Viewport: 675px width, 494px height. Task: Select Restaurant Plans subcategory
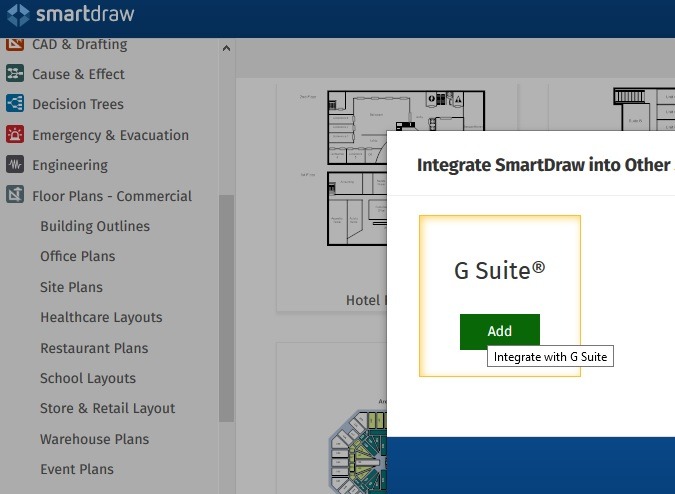94,348
